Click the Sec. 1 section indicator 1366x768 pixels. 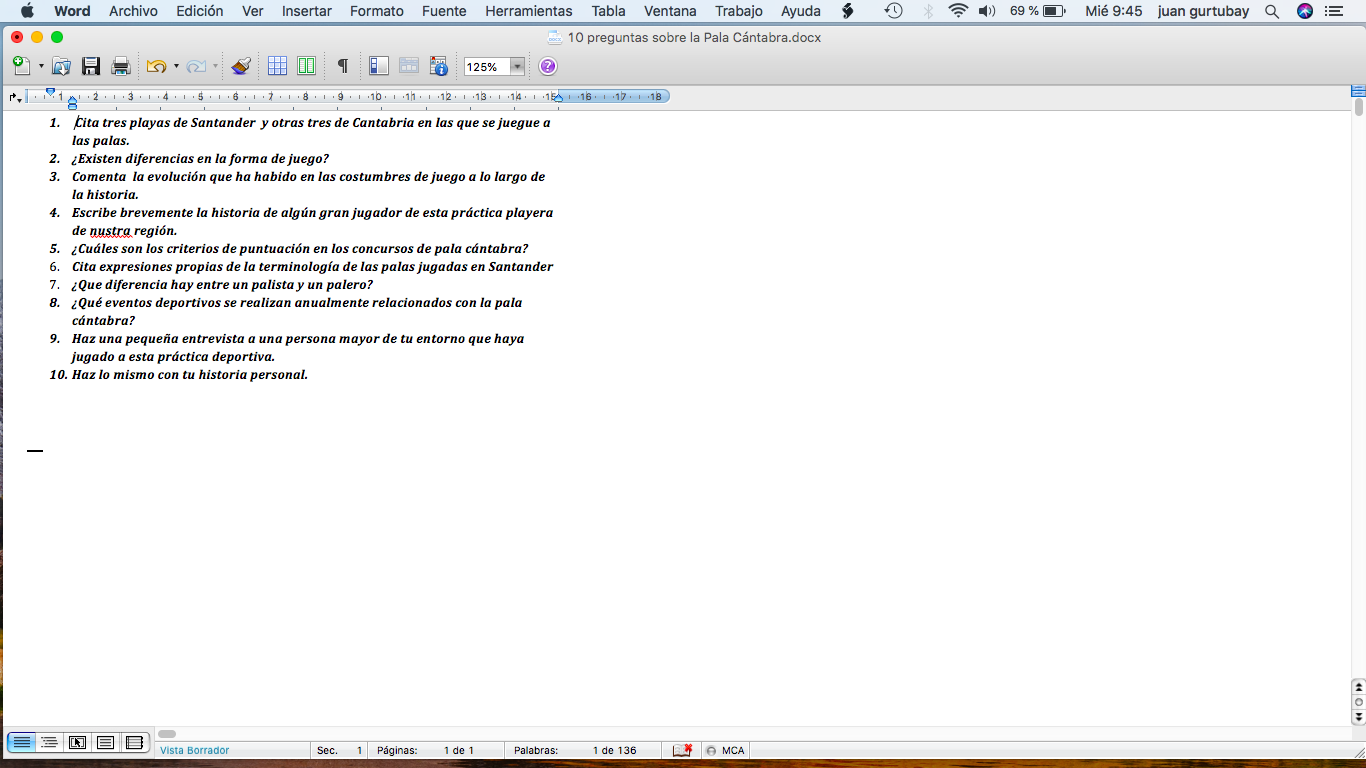[x=339, y=750]
